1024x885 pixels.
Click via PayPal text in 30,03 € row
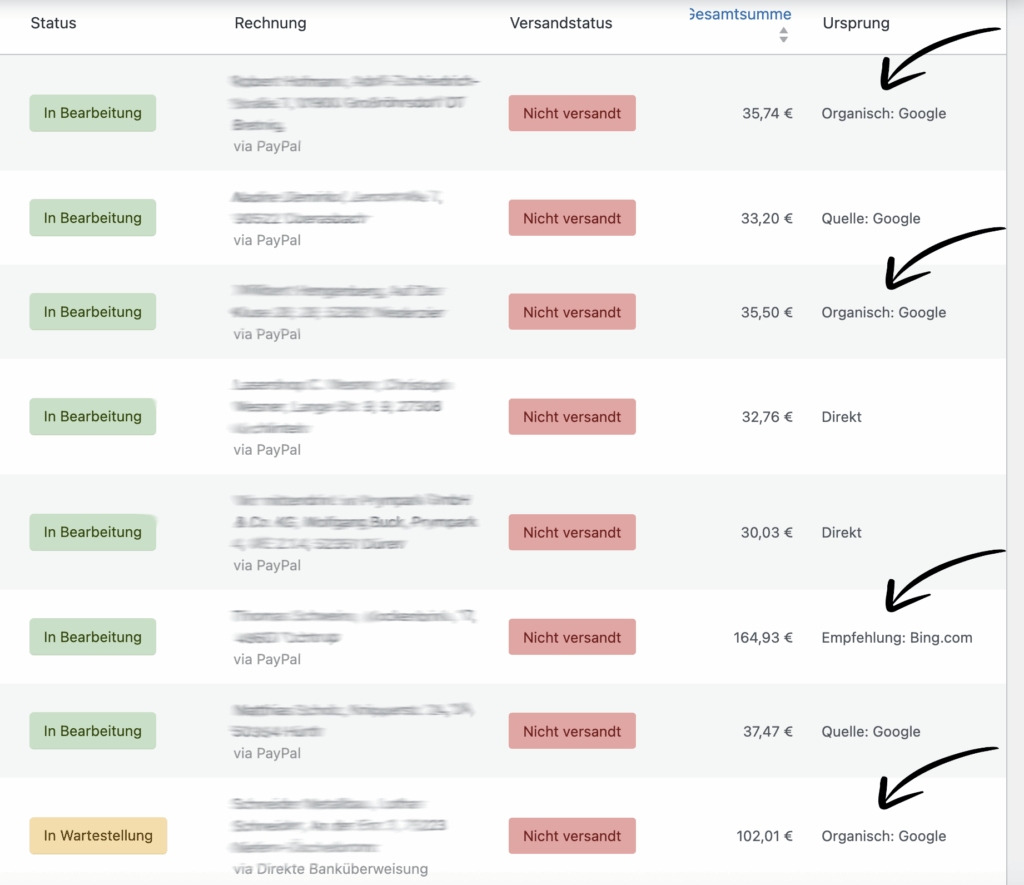point(267,566)
